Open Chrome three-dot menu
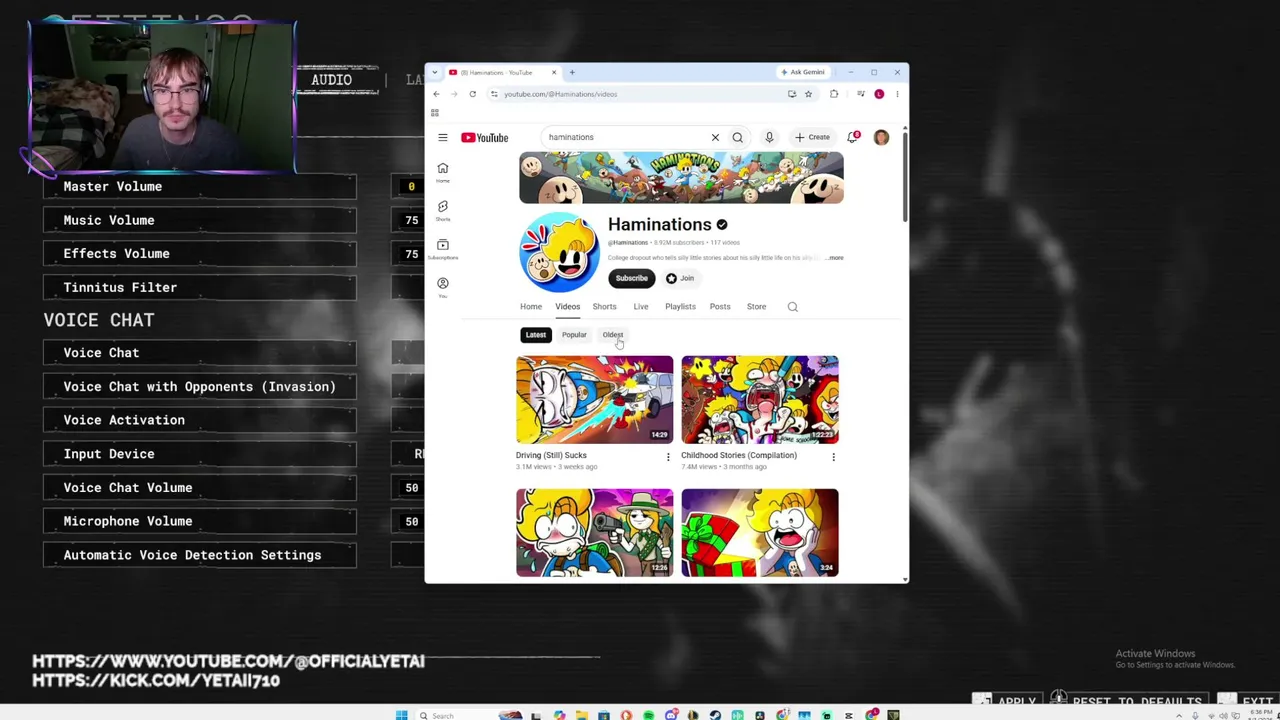The height and width of the screenshot is (720, 1280). (897, 94)
